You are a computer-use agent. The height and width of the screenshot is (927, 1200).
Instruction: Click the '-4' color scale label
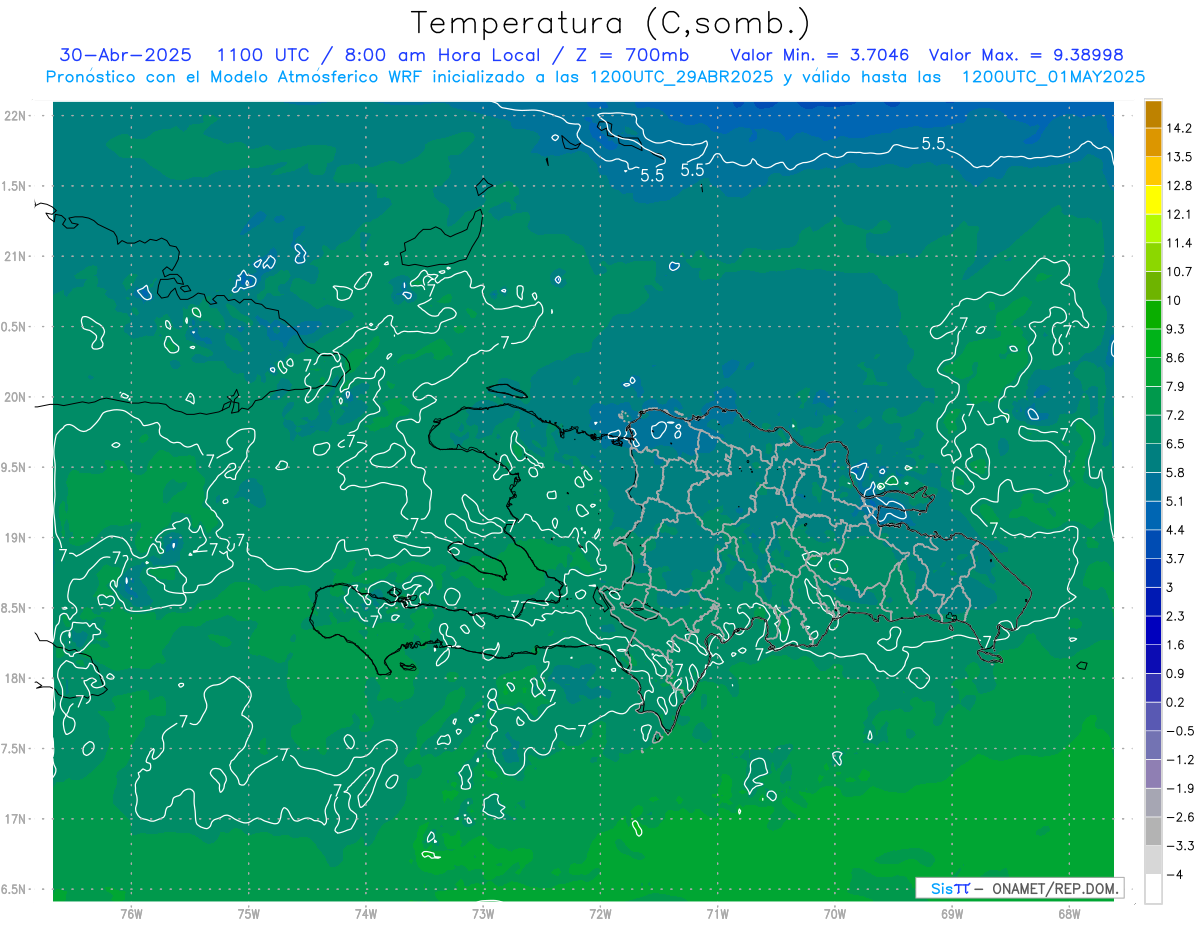click(1175, 875)
